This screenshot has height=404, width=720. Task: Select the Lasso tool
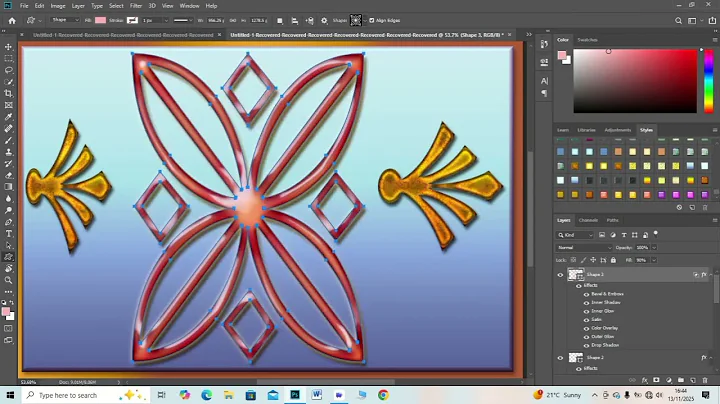pyautogui.click(x=9, y=70)
